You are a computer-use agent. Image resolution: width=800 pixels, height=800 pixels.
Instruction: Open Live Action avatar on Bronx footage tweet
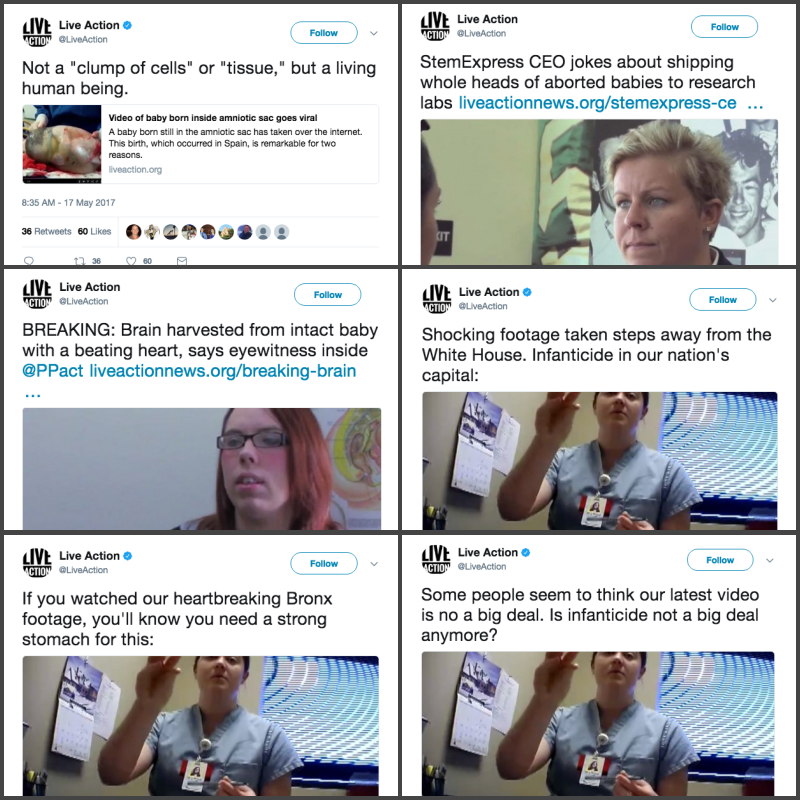click(37, 562)
